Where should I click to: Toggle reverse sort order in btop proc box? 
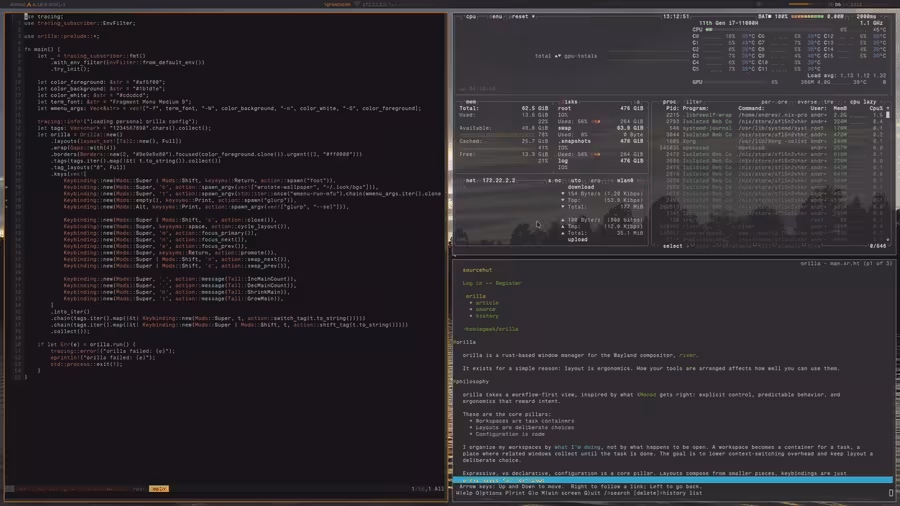point(806,102)
